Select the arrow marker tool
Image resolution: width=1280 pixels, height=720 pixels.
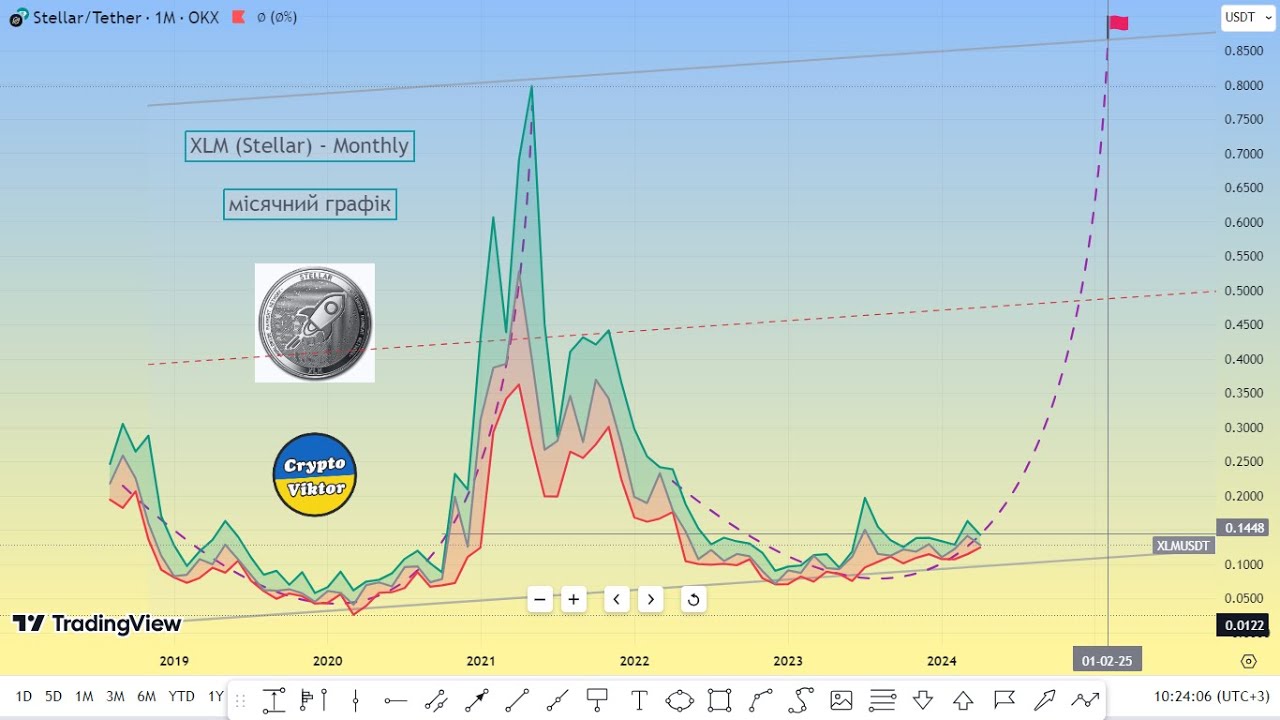(1044, 700)
